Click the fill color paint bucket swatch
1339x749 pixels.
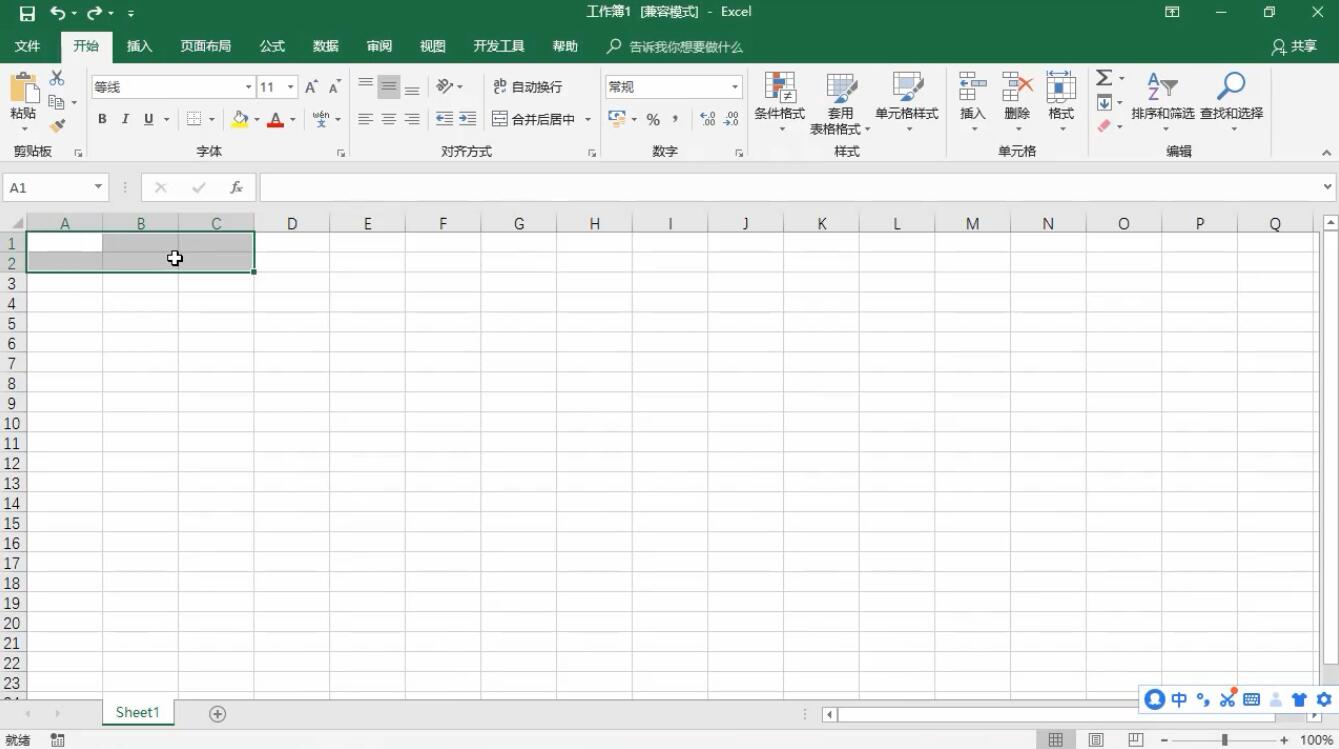pos(240,119)
